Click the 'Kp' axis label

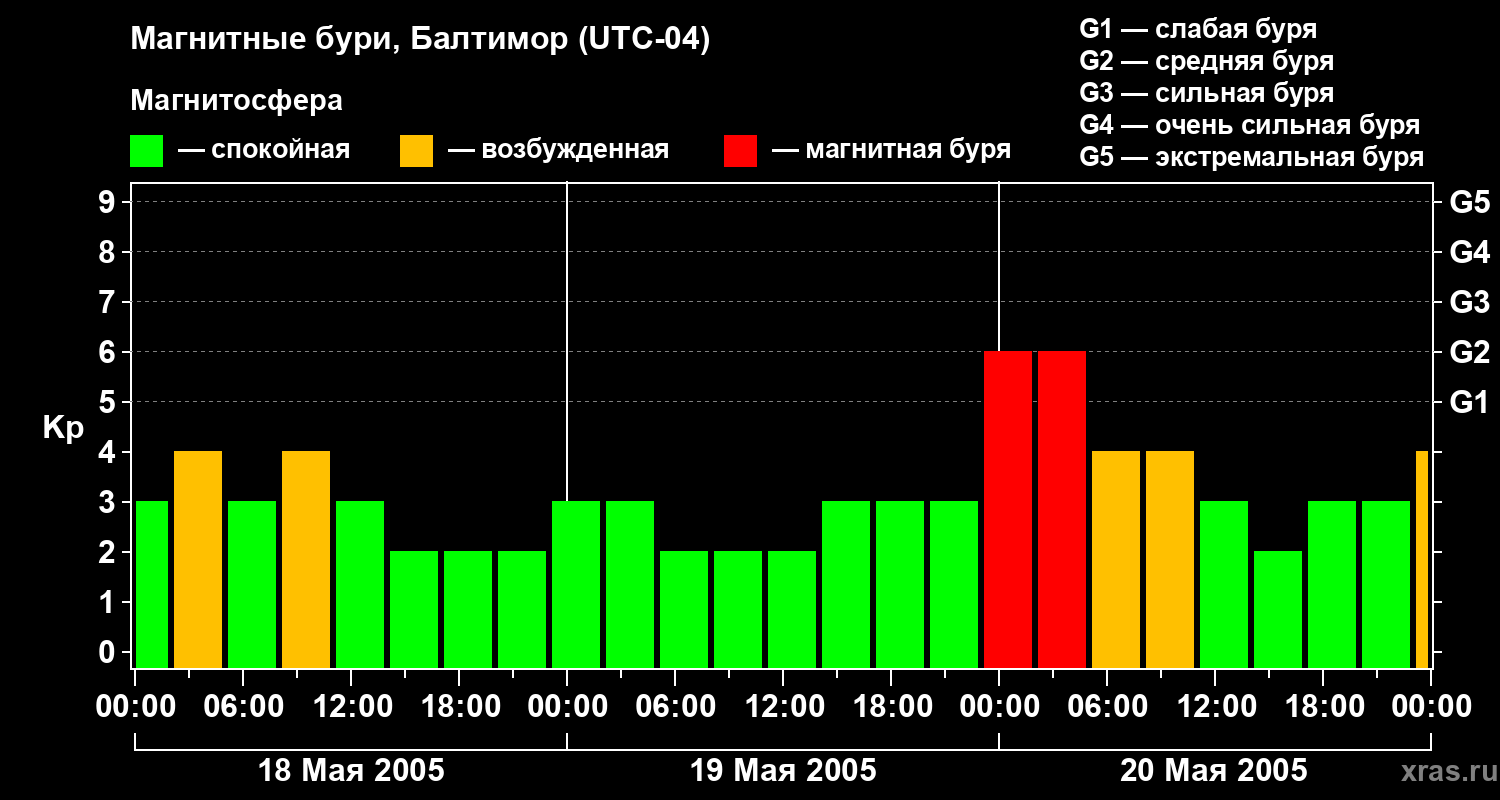63,428
